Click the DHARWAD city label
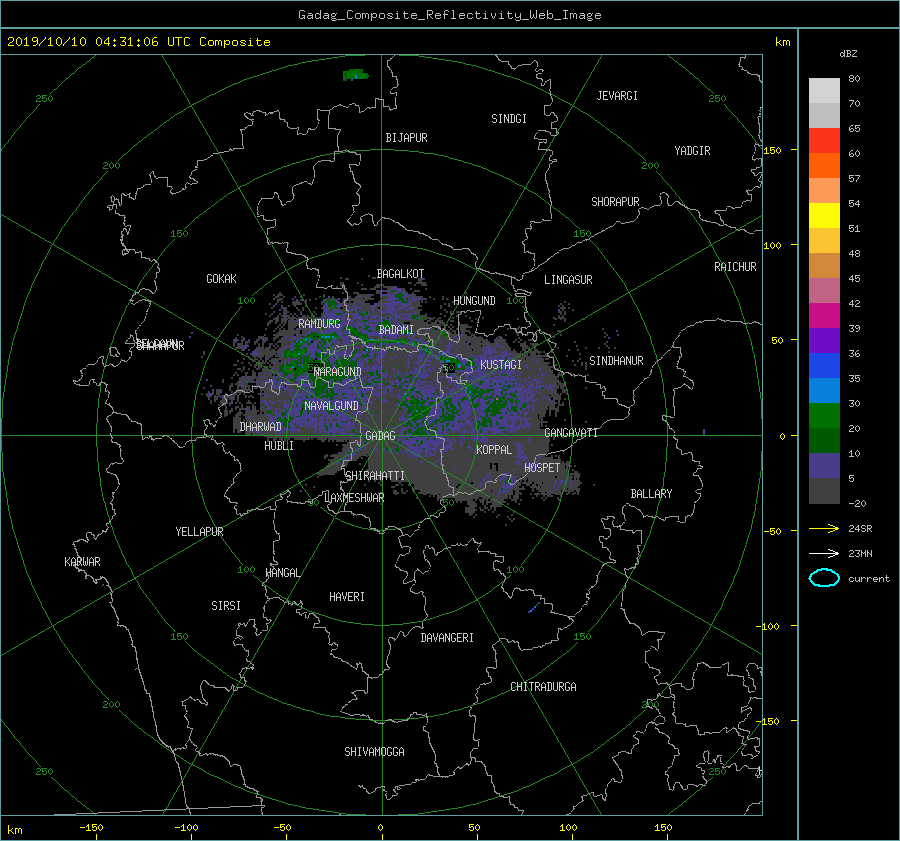Screen dimensions: 900x841 261,427
